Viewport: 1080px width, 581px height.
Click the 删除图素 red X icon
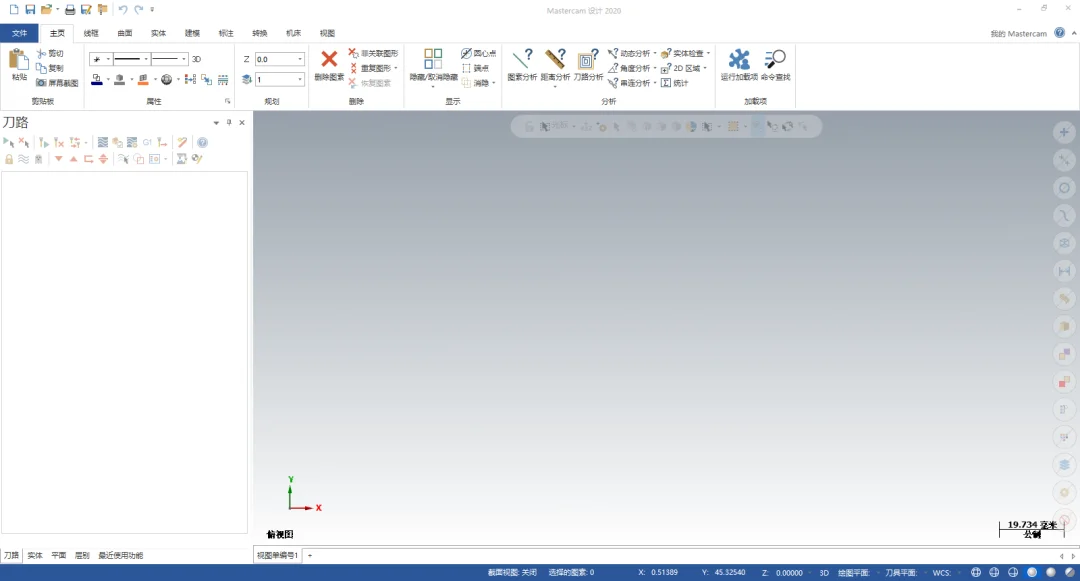(329, 59)
